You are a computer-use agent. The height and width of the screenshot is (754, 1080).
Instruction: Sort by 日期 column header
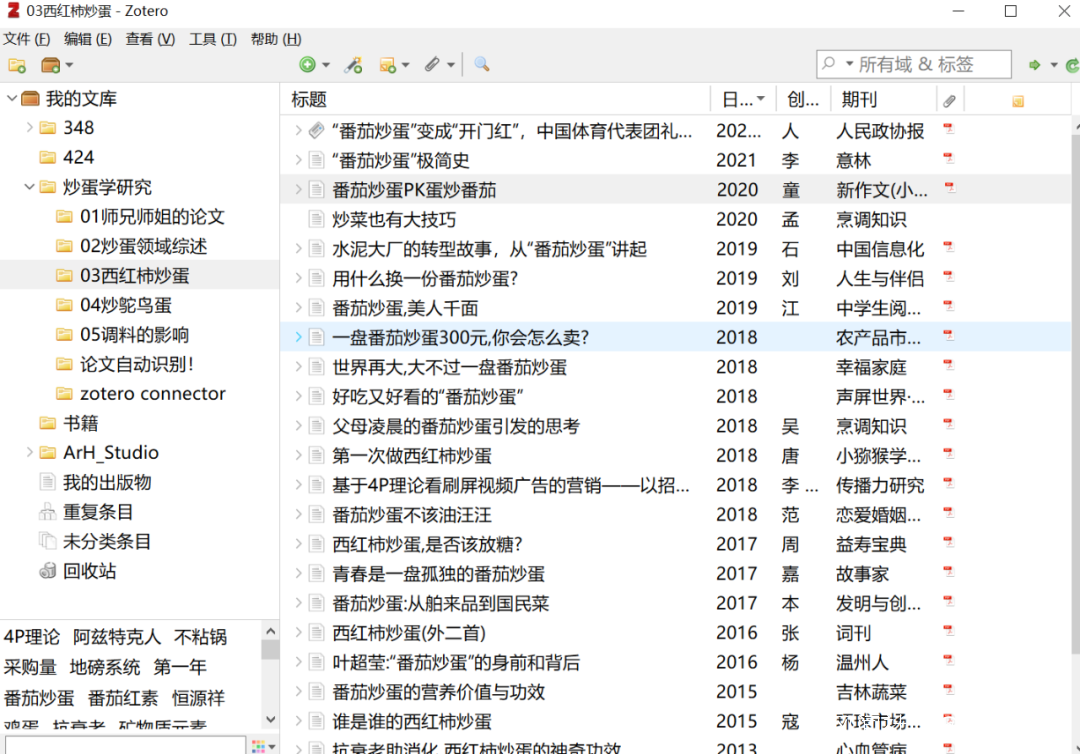tap(743, 100)
